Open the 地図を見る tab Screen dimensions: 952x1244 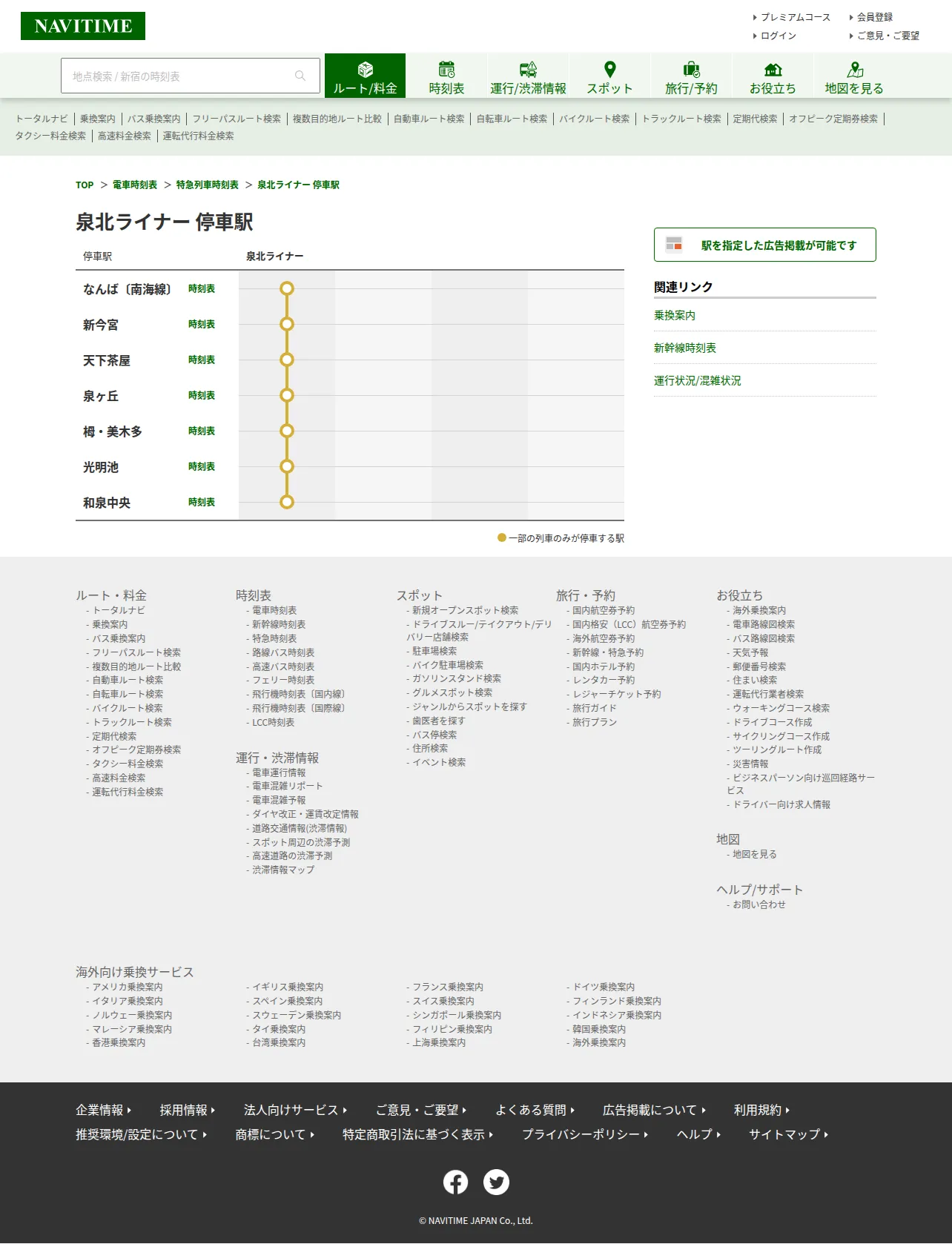point(854,76)
